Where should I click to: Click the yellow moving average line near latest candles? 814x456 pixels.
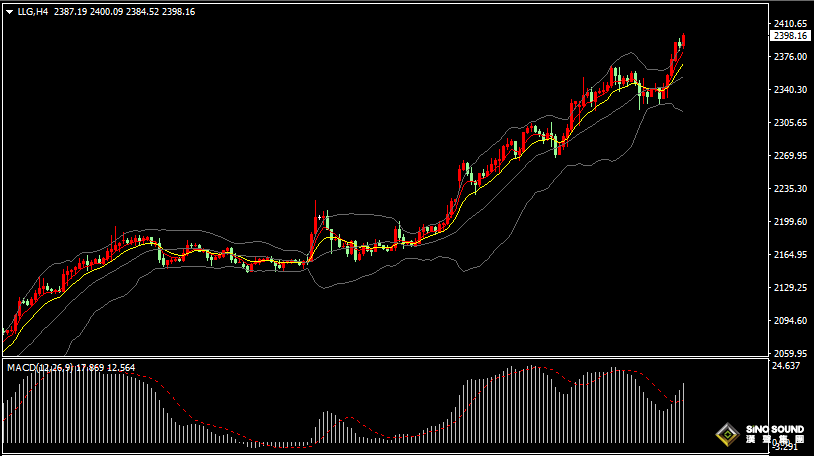pos(678,73)
